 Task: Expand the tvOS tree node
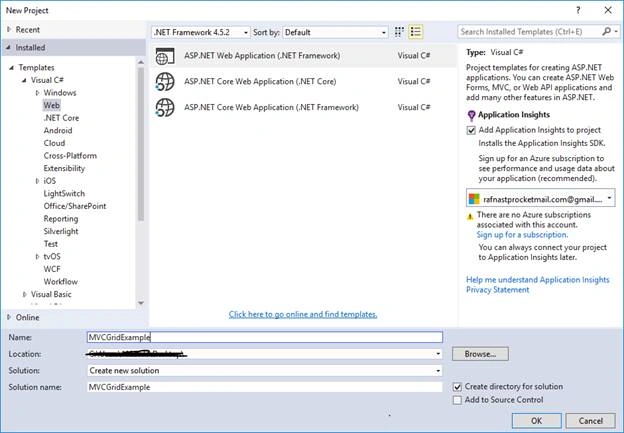(37, 257)
